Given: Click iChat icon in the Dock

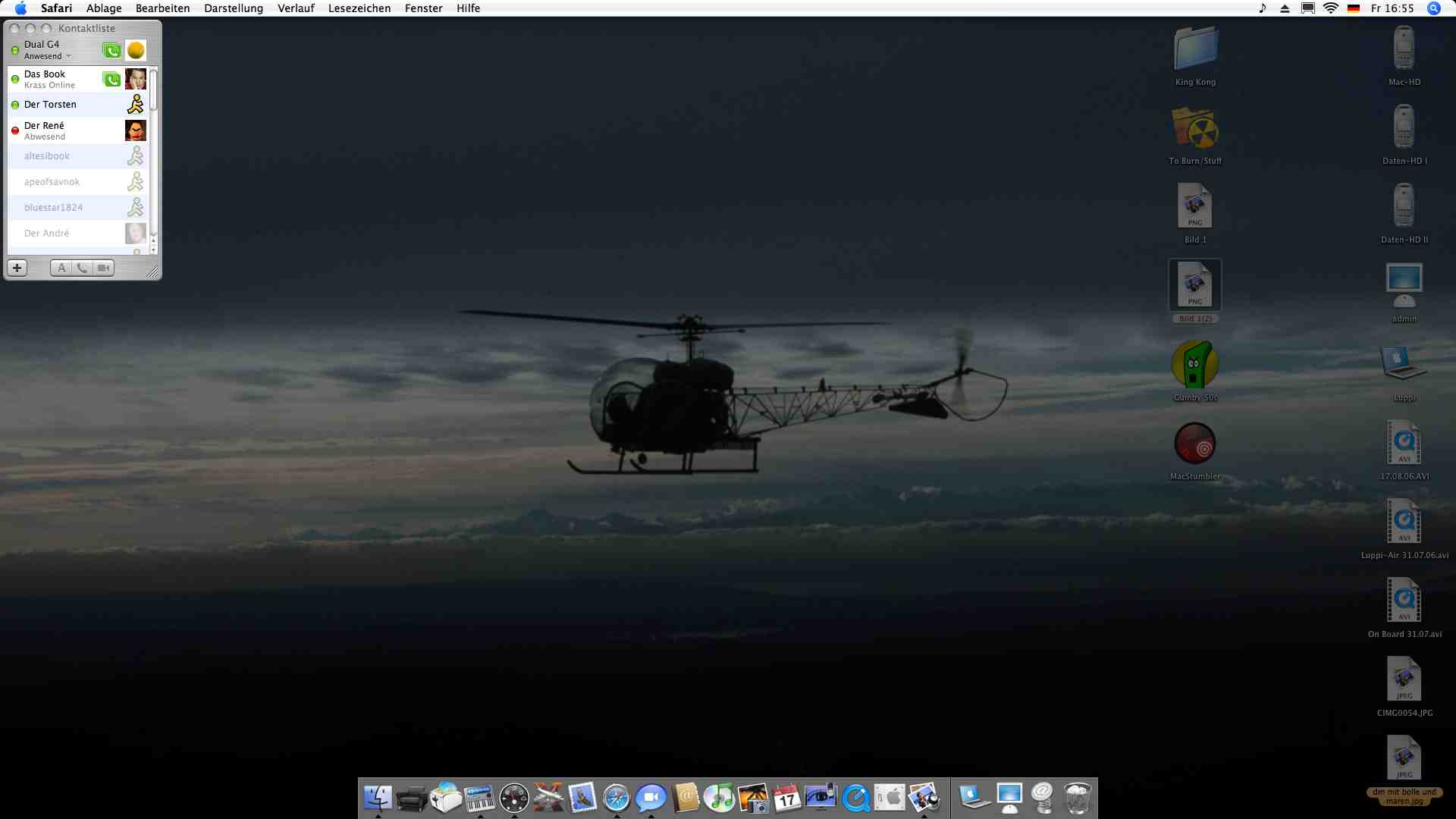Looking at the screenshot, I should pyautogui.click(x=651, y=798).
